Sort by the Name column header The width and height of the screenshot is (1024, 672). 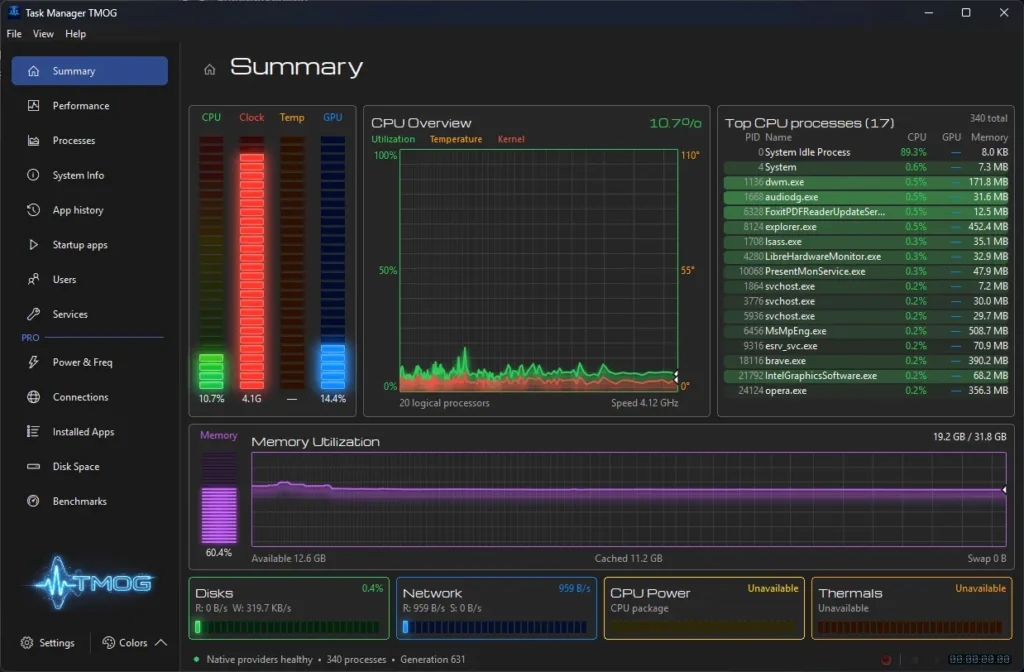(778, 137)
